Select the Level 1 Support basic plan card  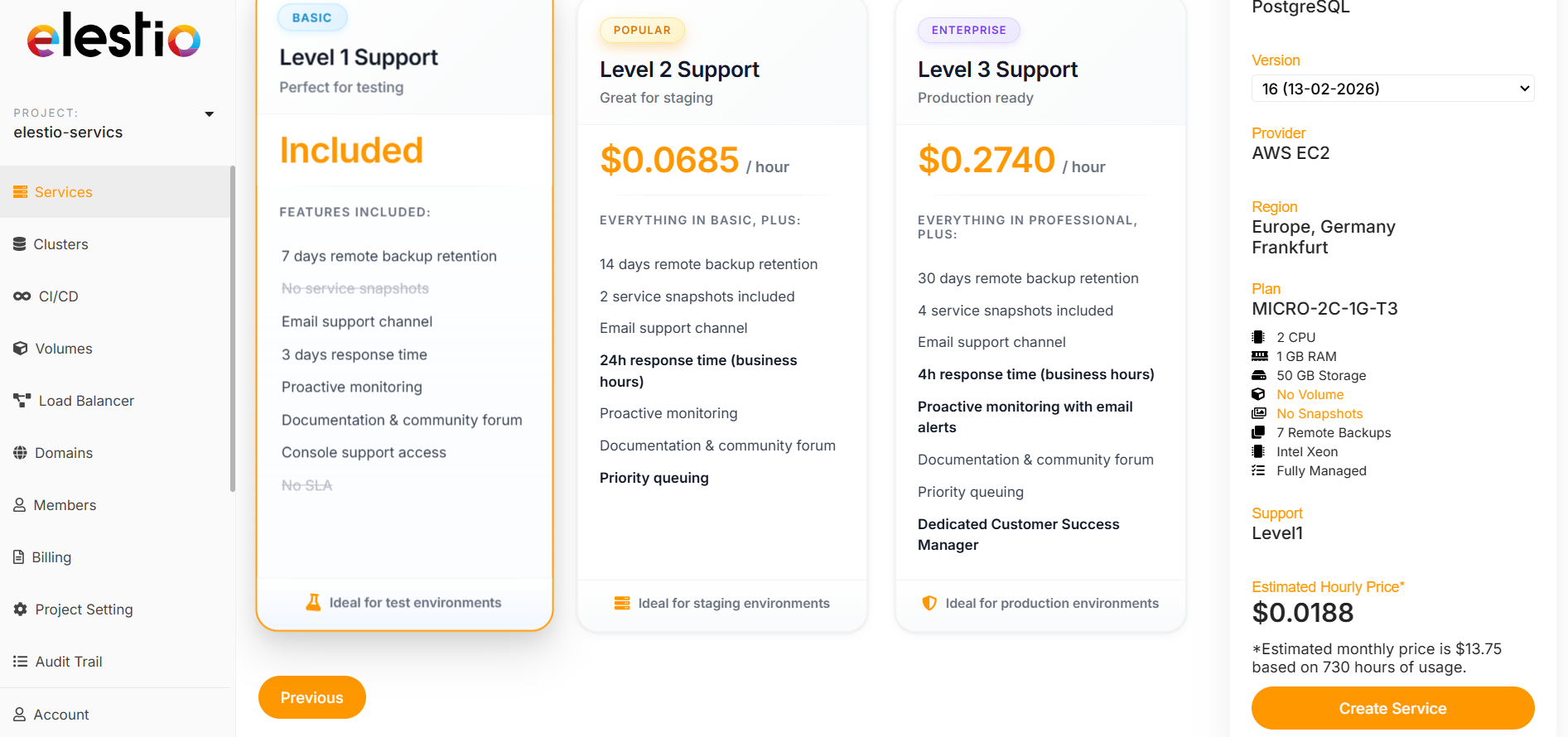[x=404, y=331]
